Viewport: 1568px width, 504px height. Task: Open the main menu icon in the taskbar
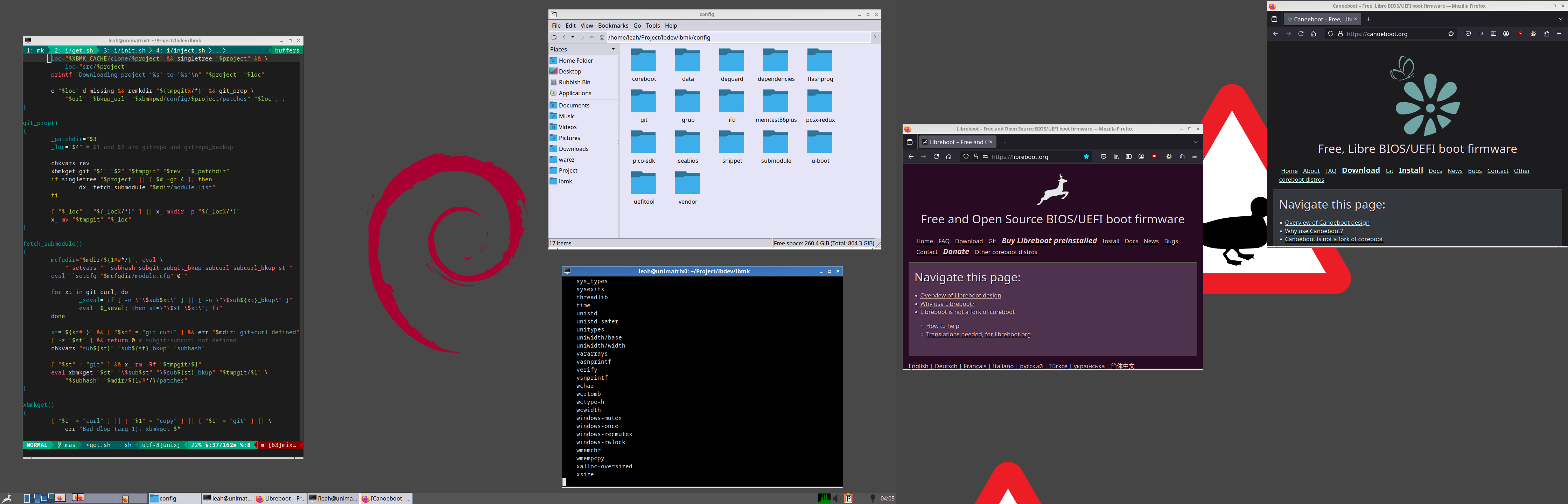click(7, 498)
